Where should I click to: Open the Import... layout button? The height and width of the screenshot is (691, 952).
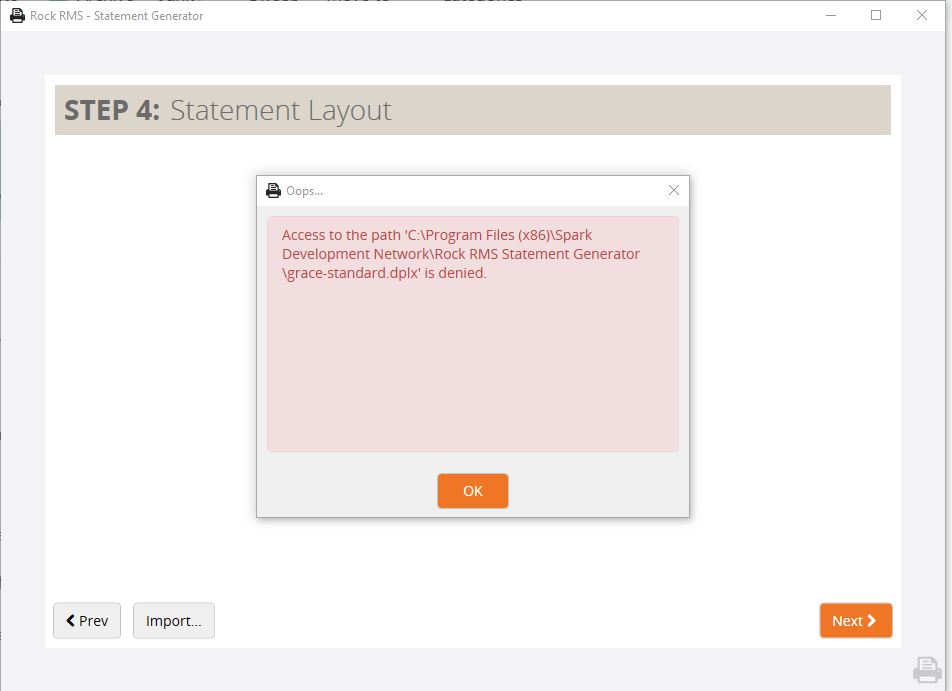pos(173,621)
